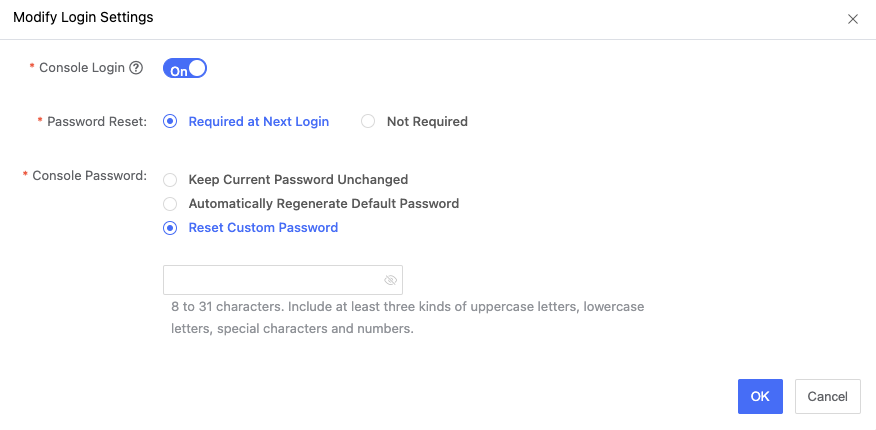Image resolution: width=876 pixels, height=430 pixels.
Task: Choose the Not Required radio circle
Action: coord(368,121)
